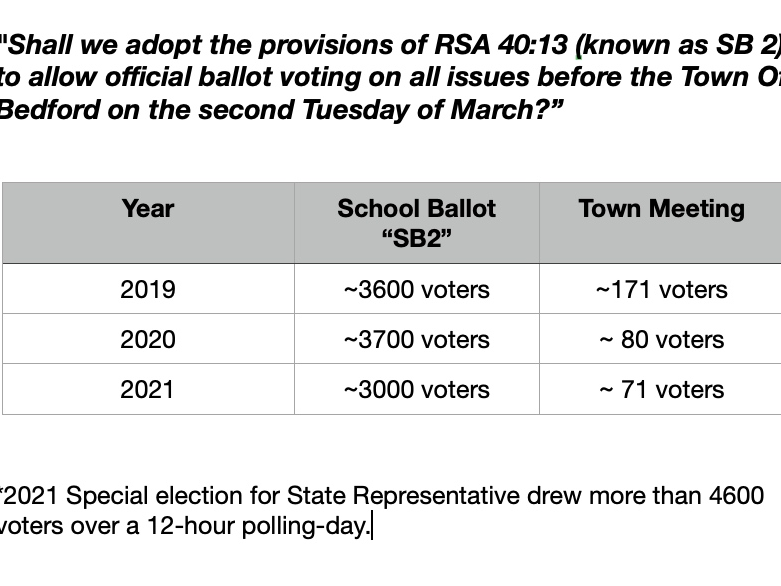Select the School Ballot "SB2" header cell
Image resolution: width=781 pixels, height=586 pixels.
click(416, 223)
